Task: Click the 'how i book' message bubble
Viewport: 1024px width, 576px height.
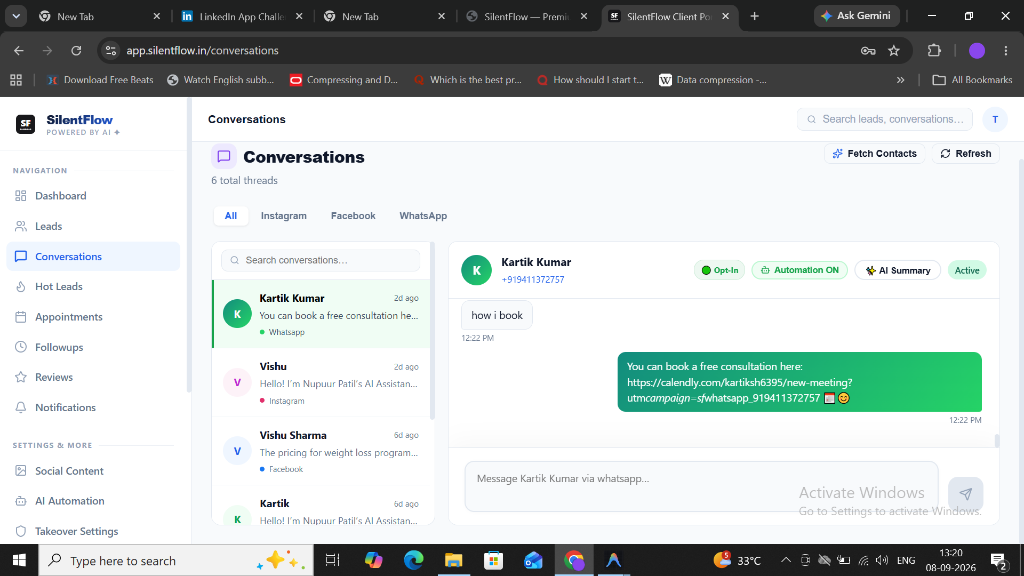Action: 497,315
